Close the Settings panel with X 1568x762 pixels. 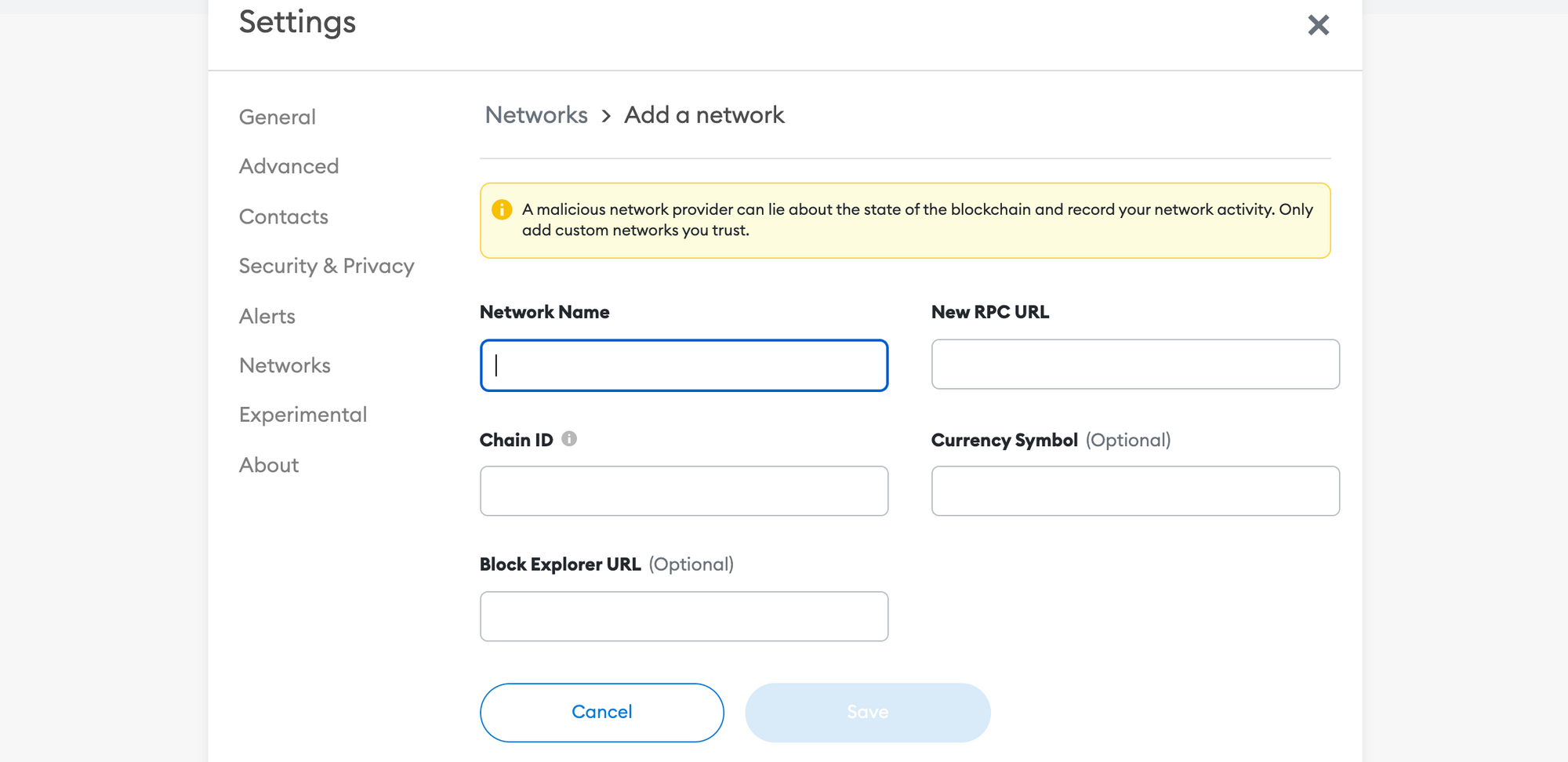tap(1318, 25)
